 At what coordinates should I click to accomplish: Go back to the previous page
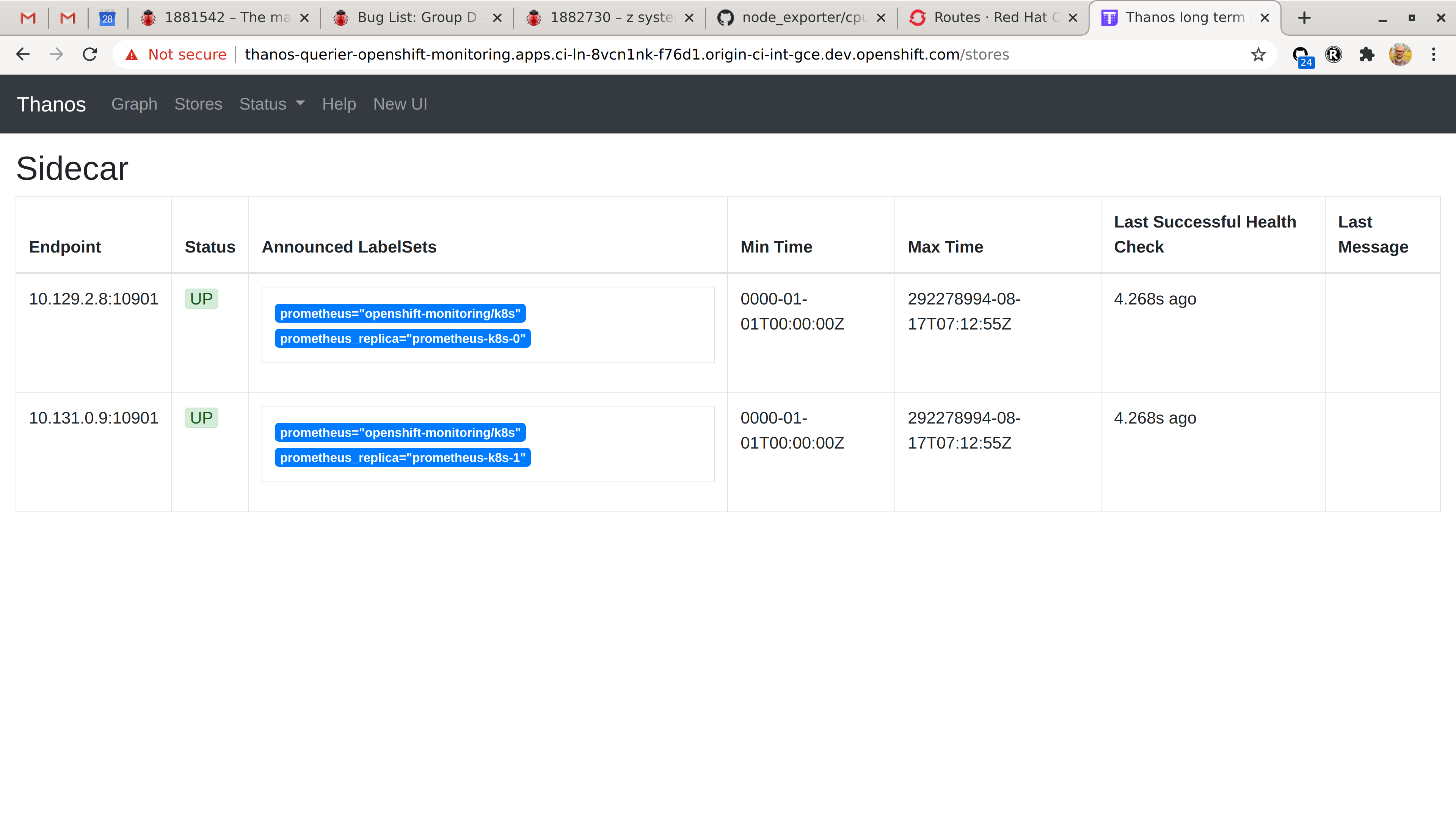click(23, 54)
